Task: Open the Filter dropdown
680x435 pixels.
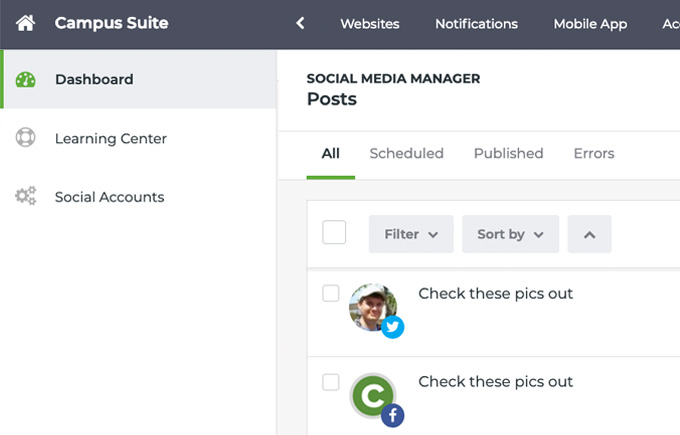Action: (411, 234)
